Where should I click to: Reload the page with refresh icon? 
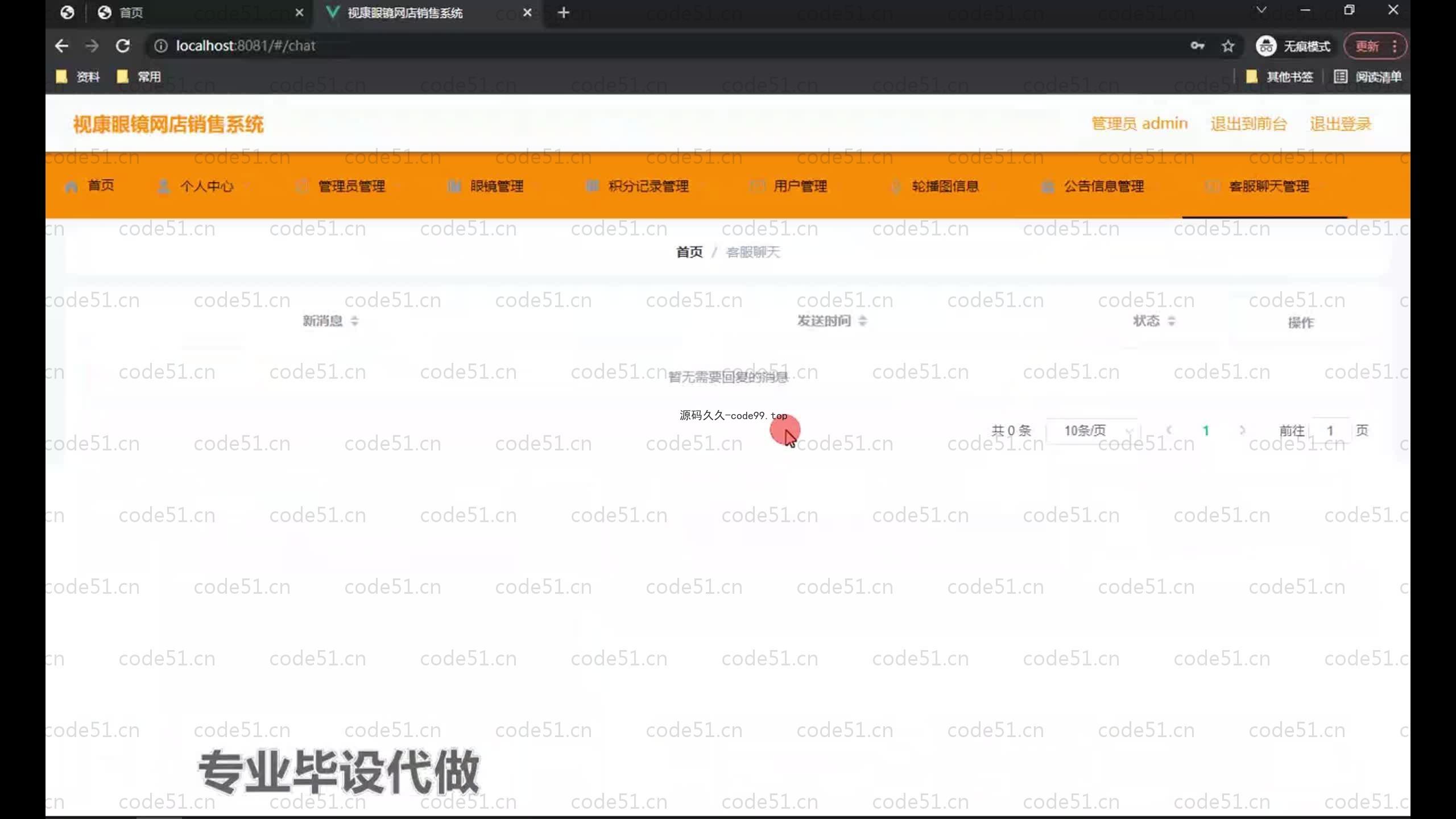(123, 46)
